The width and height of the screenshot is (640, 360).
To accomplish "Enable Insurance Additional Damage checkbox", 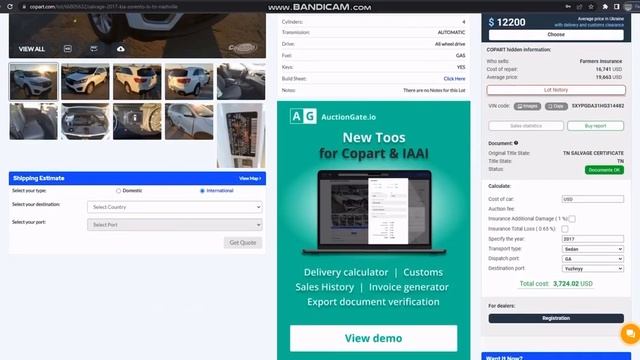I will coord(572,219).
